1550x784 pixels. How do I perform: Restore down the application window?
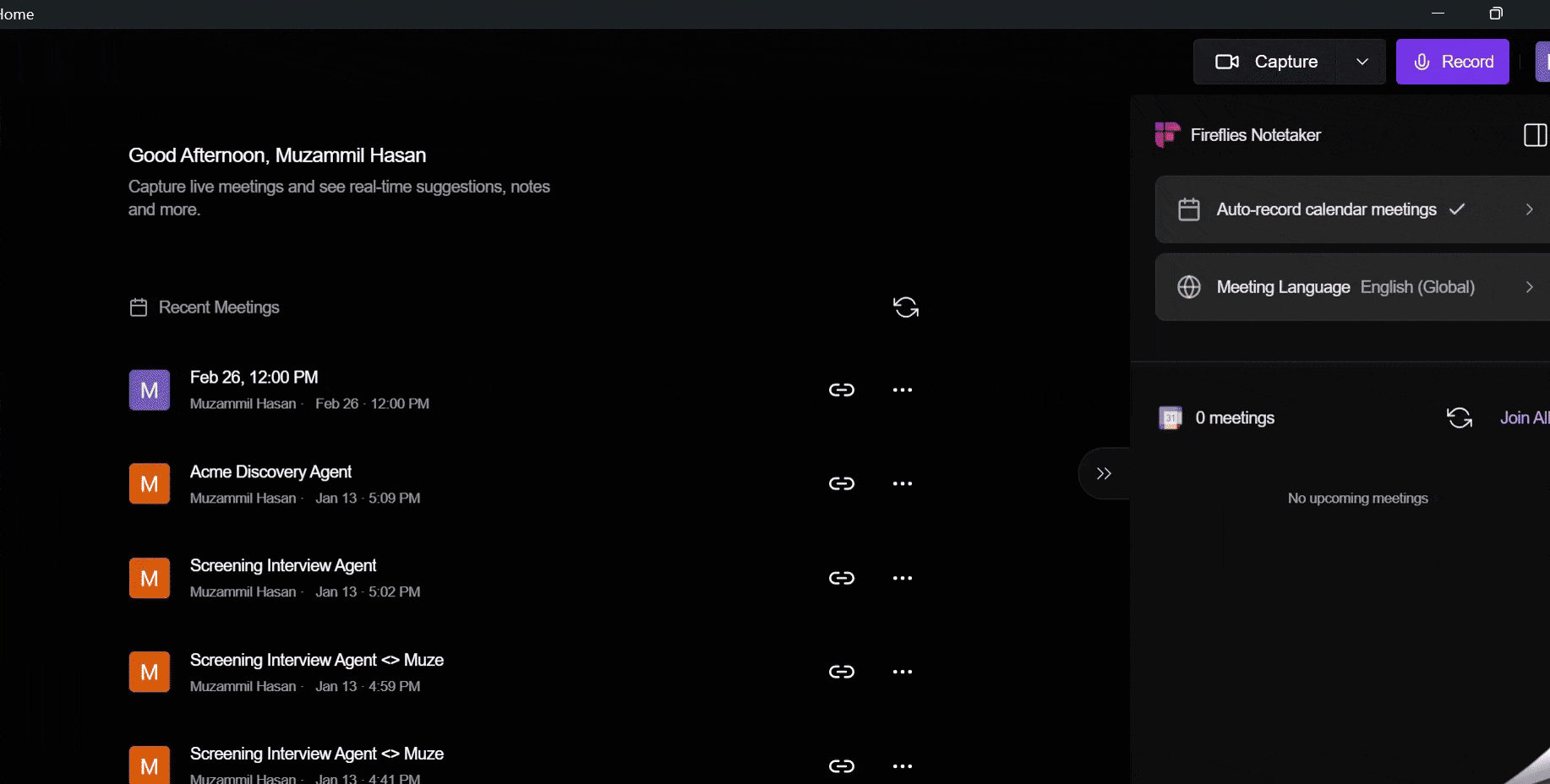(x=1495, y=14)
